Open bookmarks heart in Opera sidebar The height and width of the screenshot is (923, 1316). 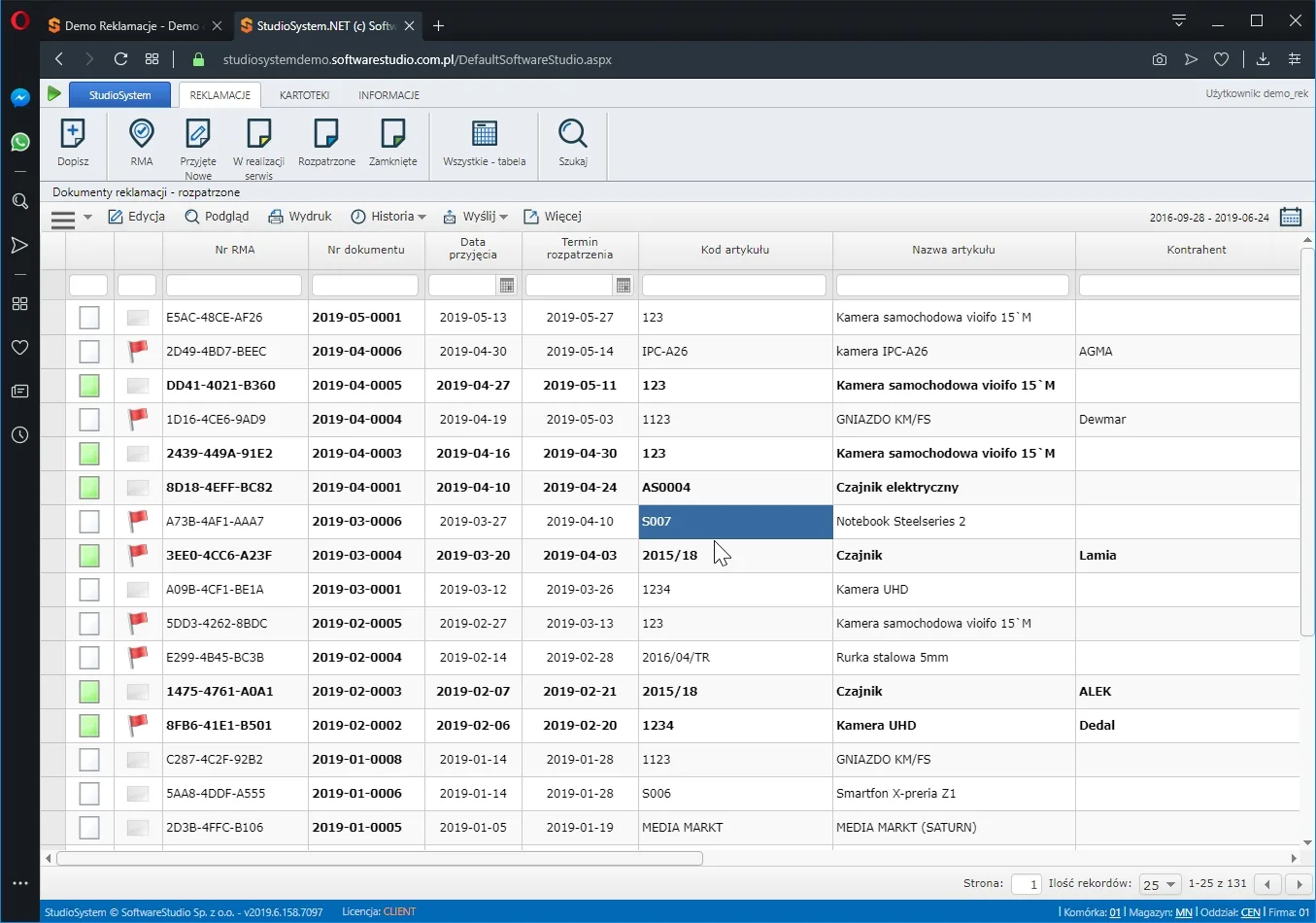coord(19,347)
